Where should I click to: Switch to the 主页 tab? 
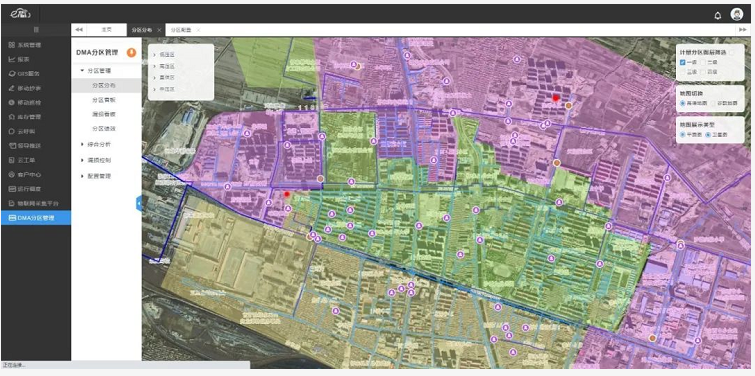pos(106,30)
